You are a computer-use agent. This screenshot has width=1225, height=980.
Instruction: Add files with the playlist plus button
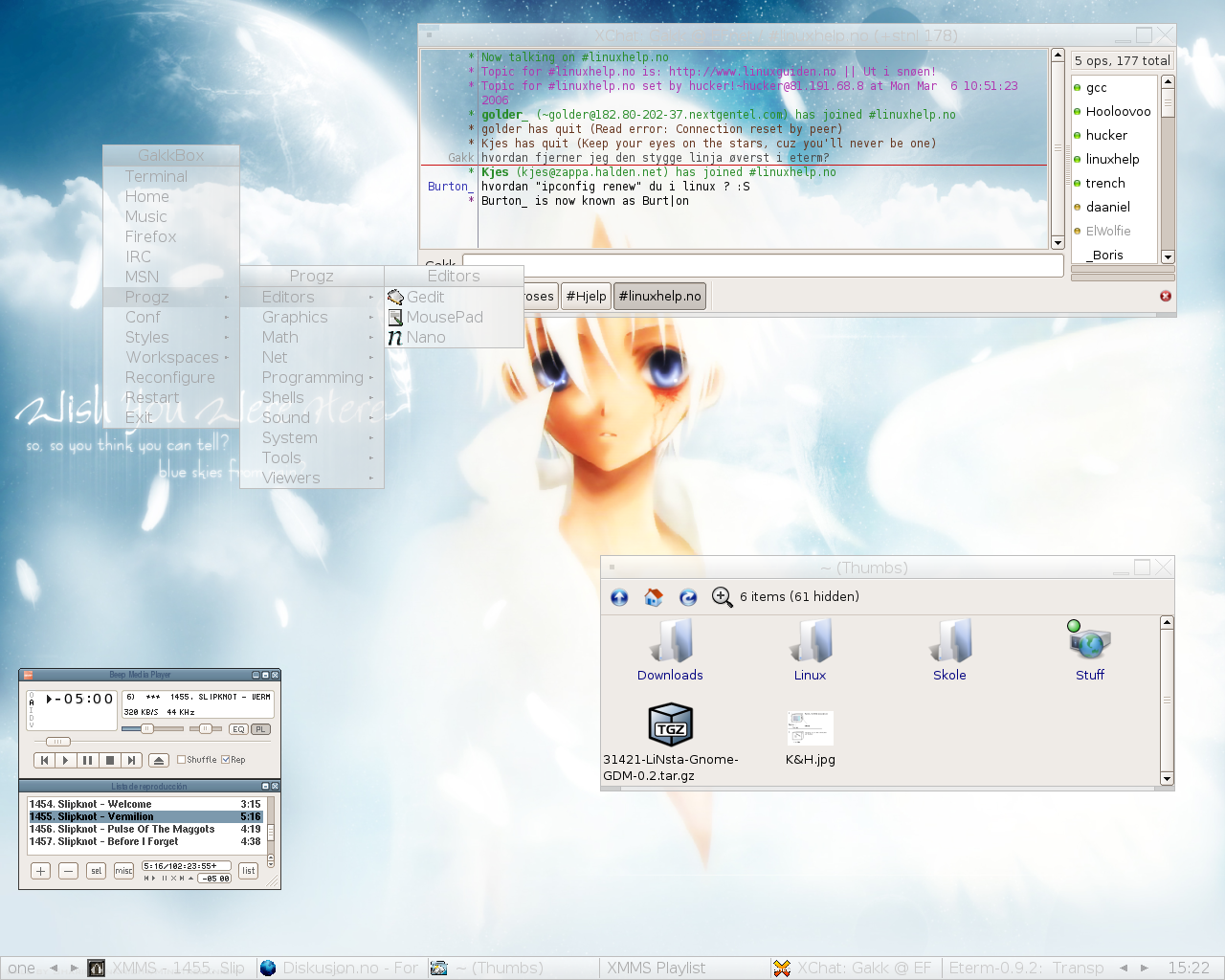coord(40,871)
